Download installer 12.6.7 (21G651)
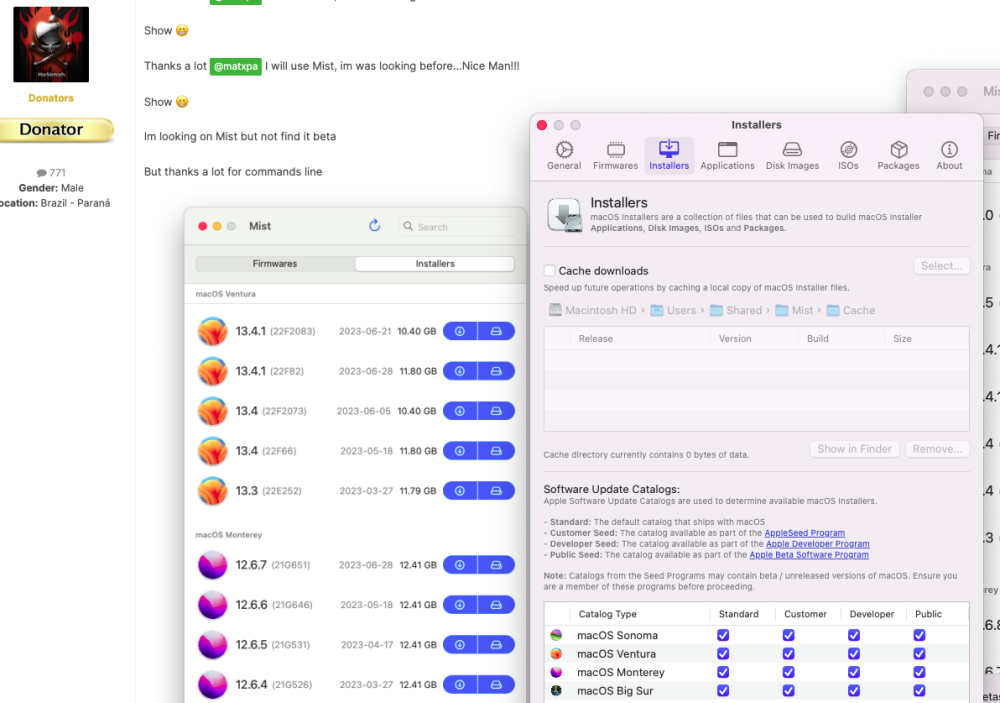 (x=460, y=565)
